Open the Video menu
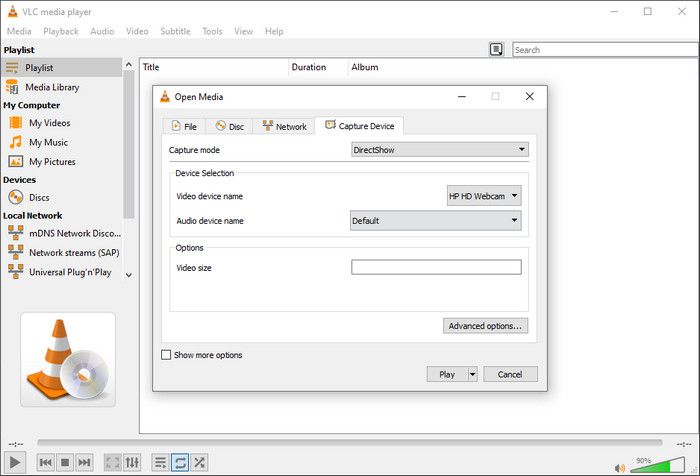This screenshot has height=476, width=700. tap(137, 31)
